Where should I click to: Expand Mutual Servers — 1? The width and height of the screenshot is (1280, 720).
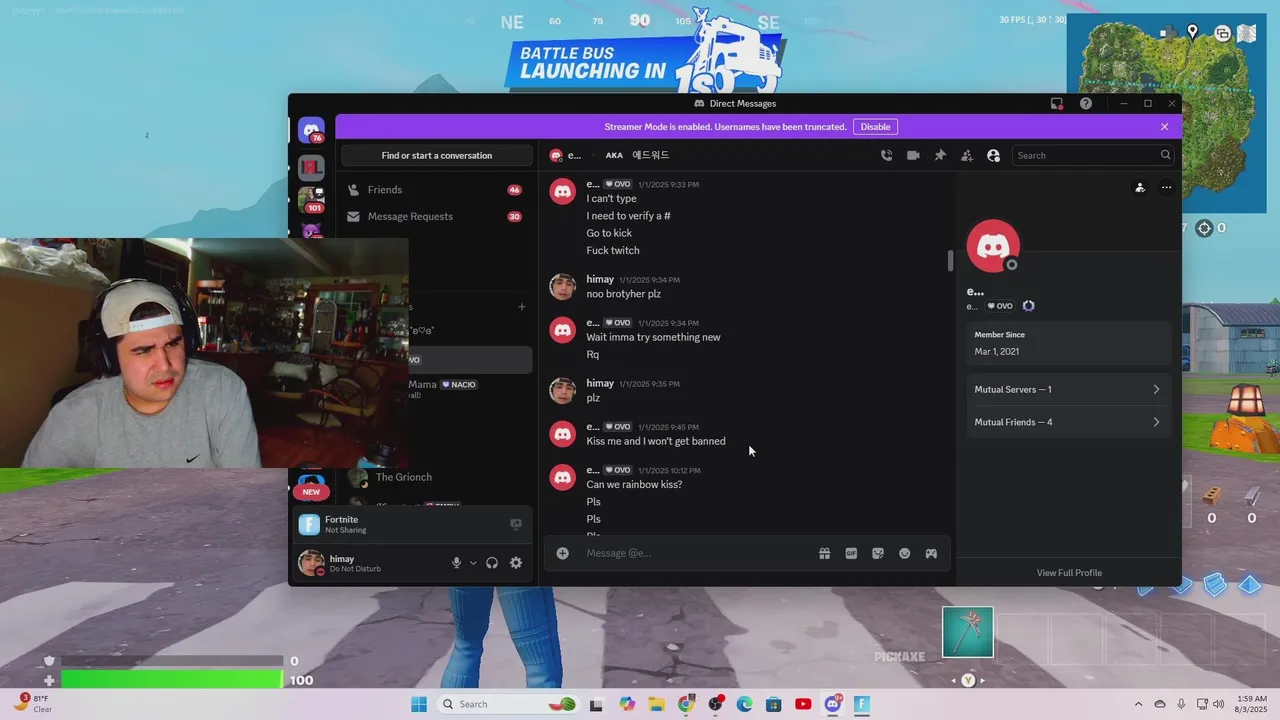point(1068,389)
